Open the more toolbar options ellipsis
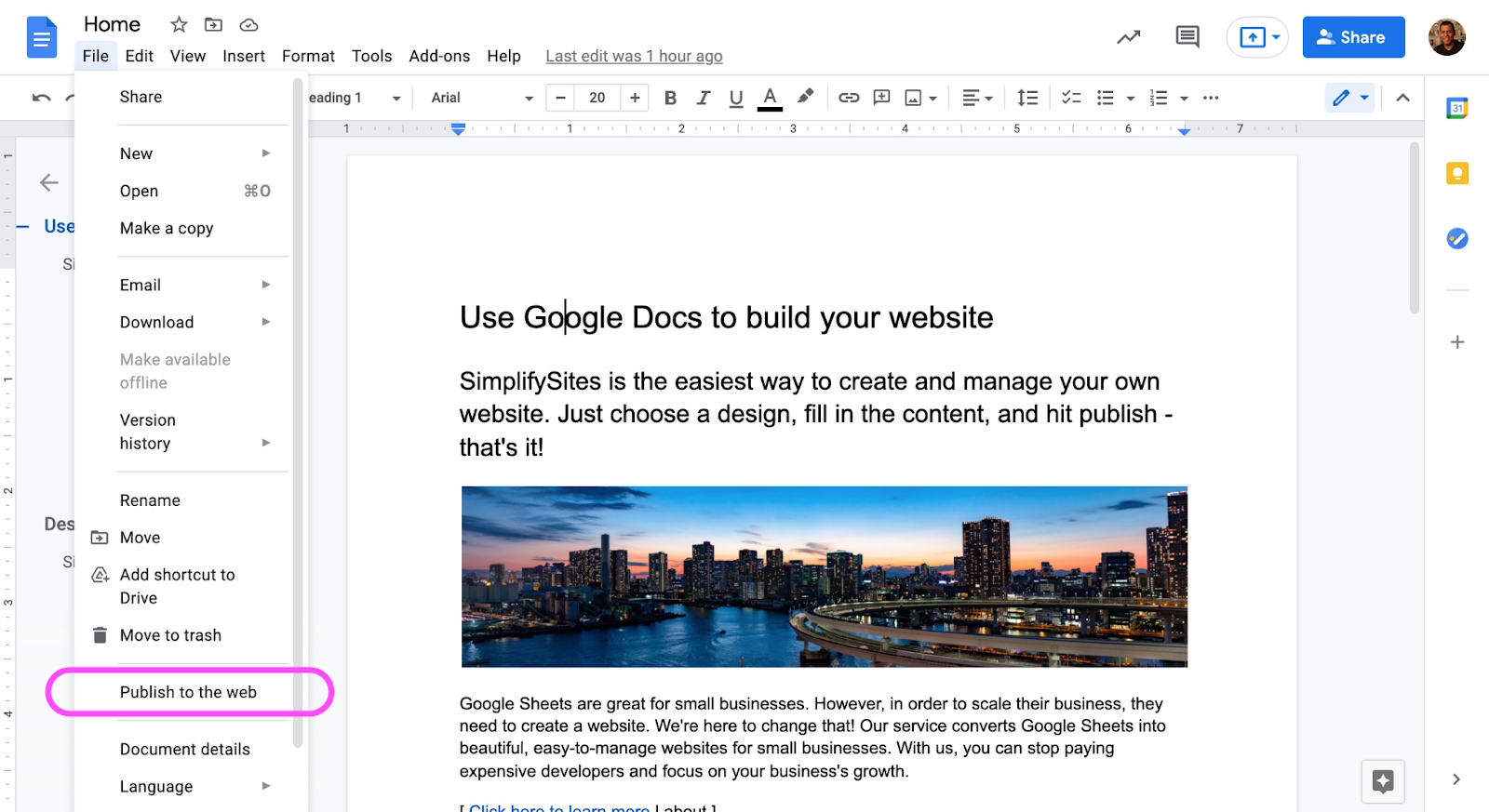 (x=1211, y=98)
